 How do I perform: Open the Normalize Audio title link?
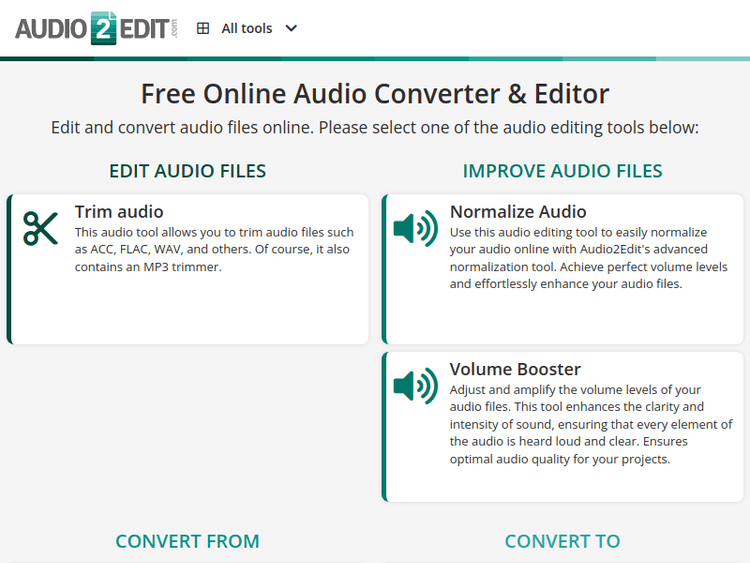pos(518,211)
